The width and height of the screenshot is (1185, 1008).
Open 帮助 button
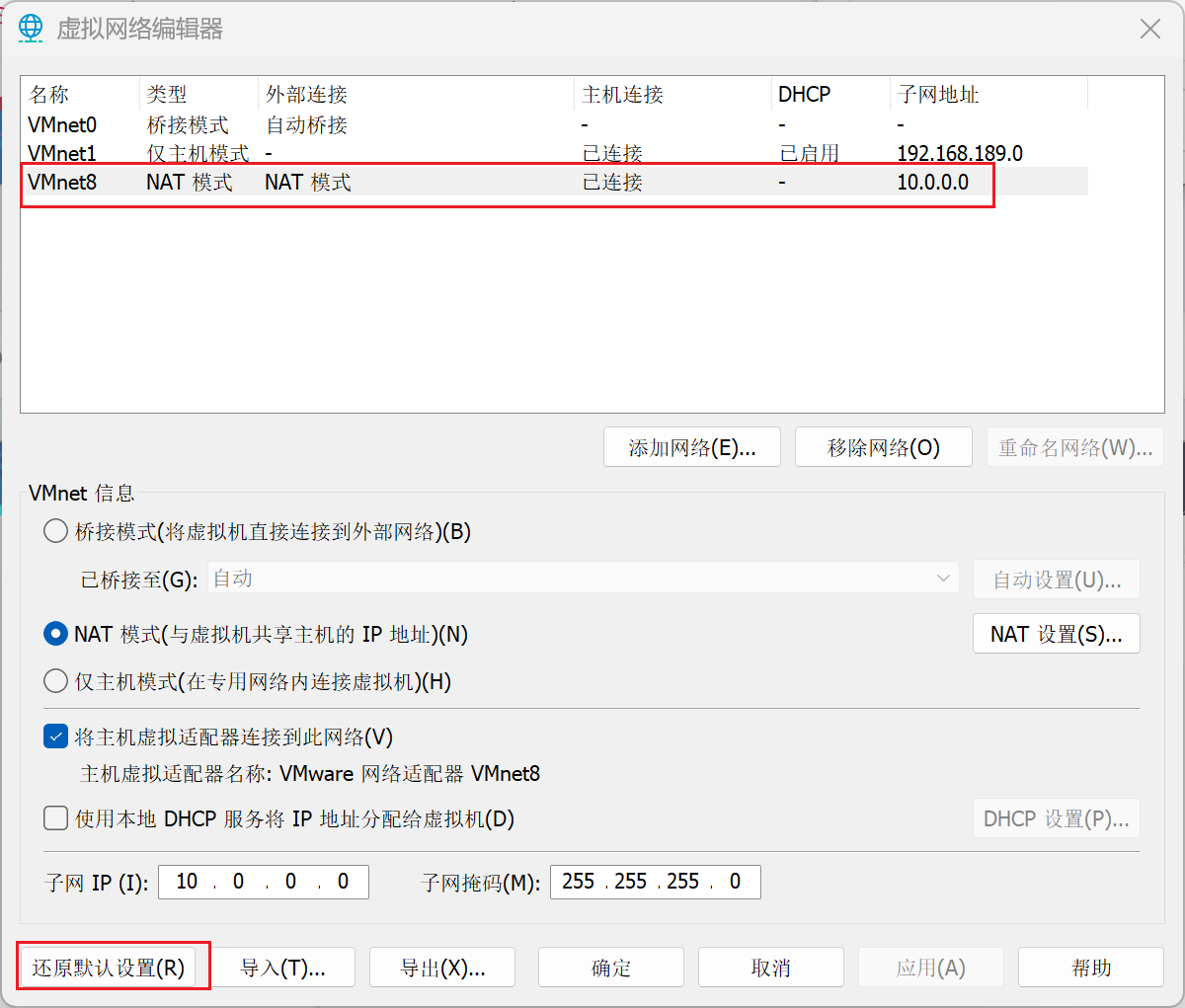1091,968
